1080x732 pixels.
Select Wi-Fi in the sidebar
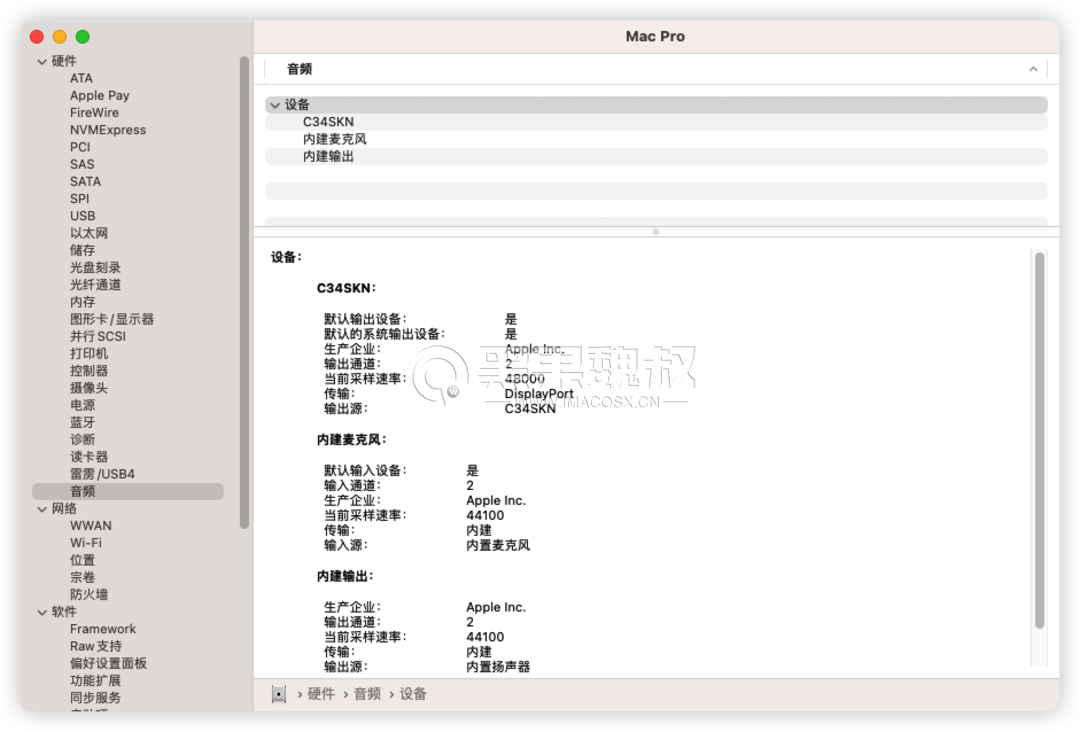tap(85, 543)
